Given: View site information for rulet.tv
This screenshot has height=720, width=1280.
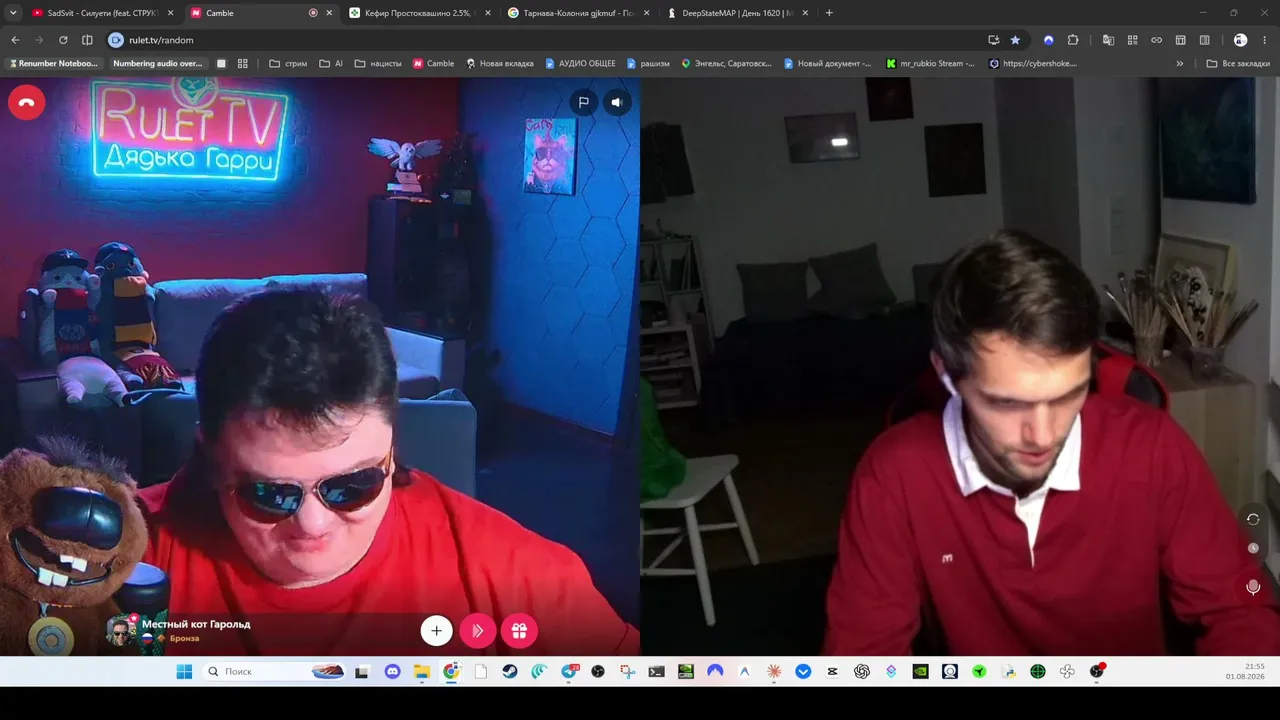Looking at the screenshot, I should coord(116,40).
